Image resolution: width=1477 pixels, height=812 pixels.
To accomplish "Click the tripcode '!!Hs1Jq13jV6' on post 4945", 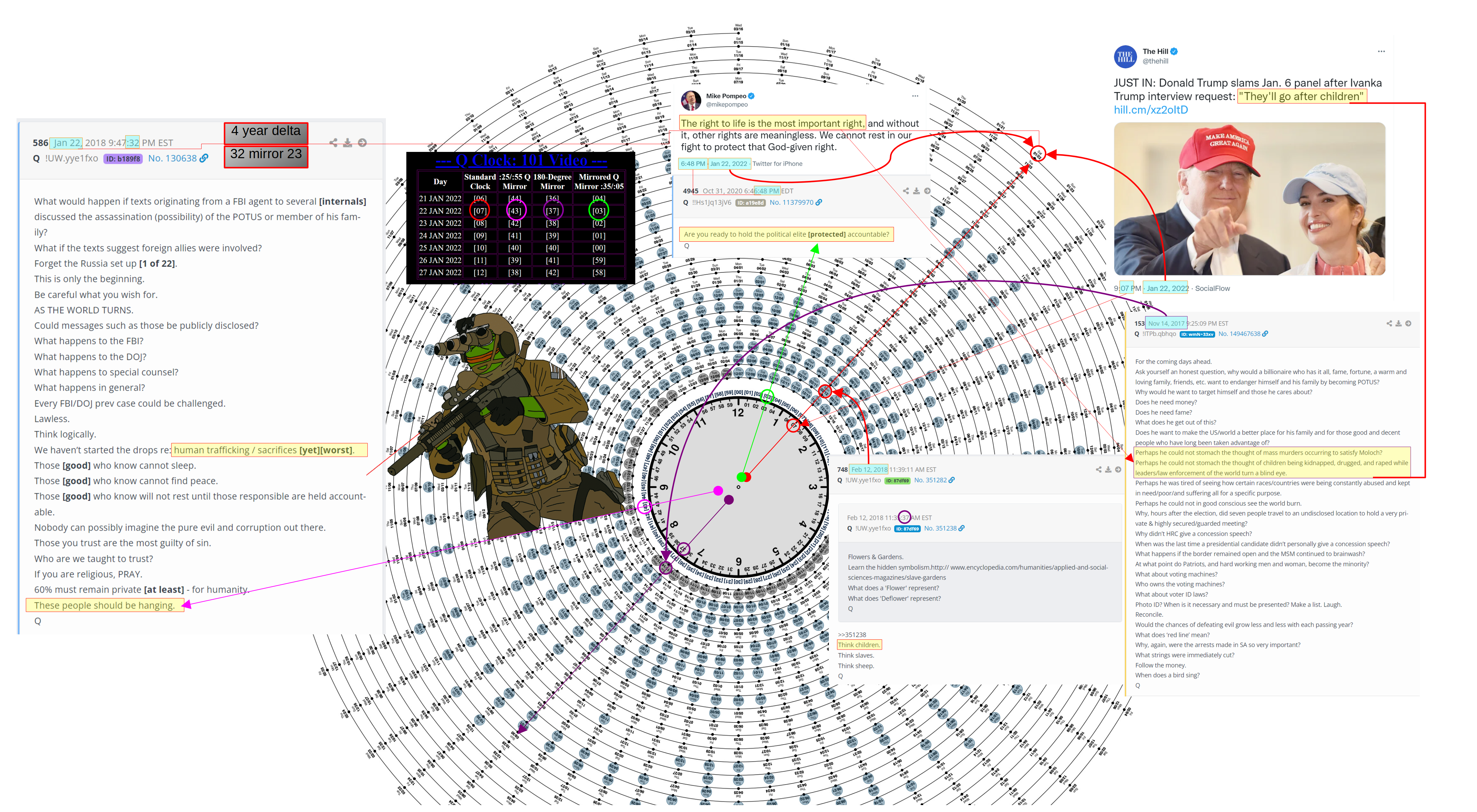I will (712, 202).
